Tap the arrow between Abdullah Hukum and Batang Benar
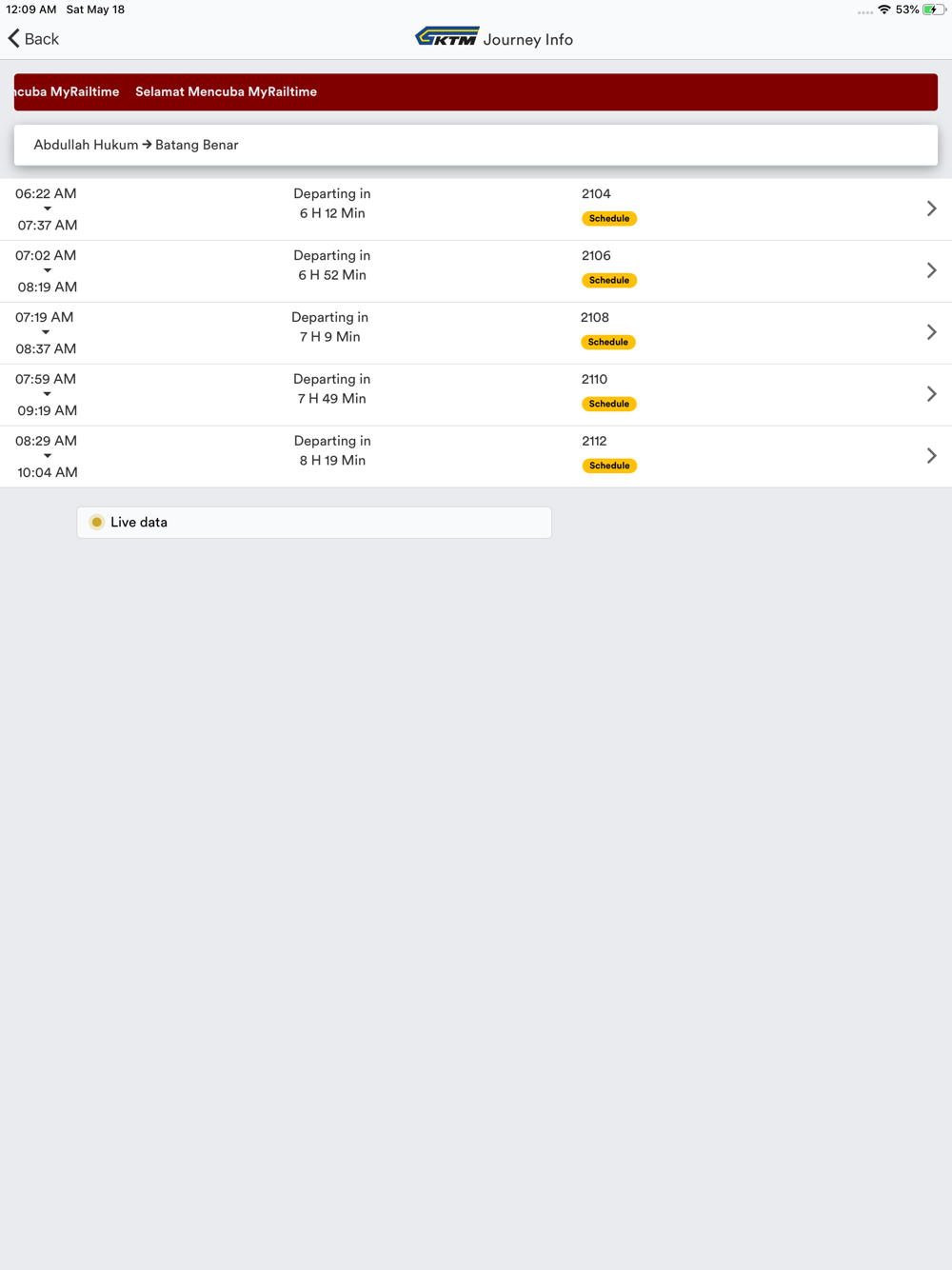This screenshot has height=1270, width=952. click(147, 145)
